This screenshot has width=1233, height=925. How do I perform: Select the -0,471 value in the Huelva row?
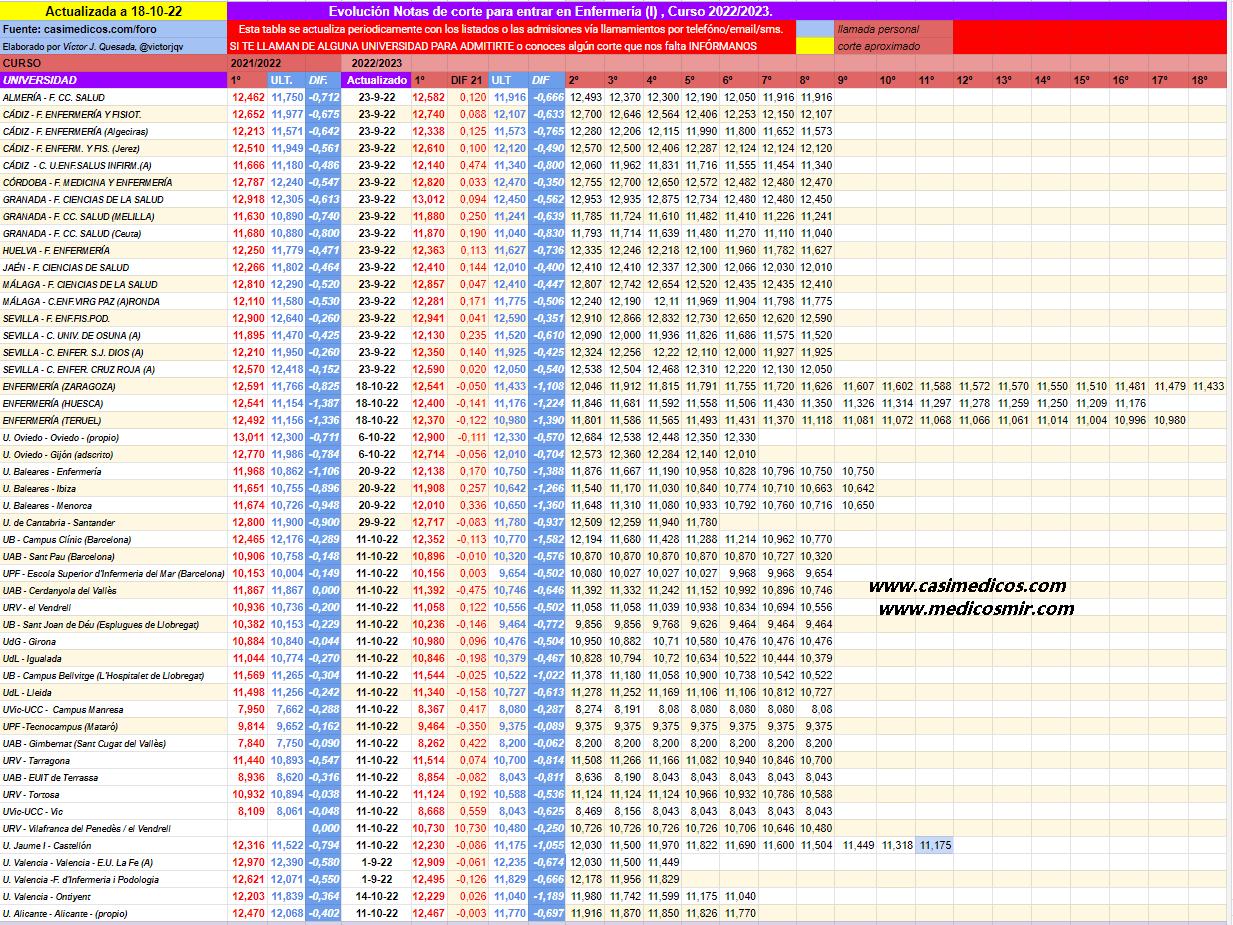323,250
